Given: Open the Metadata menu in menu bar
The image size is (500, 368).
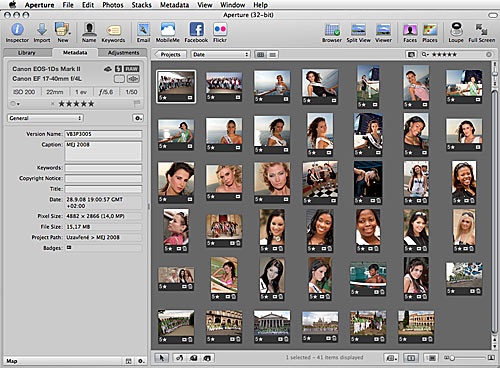Looking at the screenshot, I should point(174,5).
